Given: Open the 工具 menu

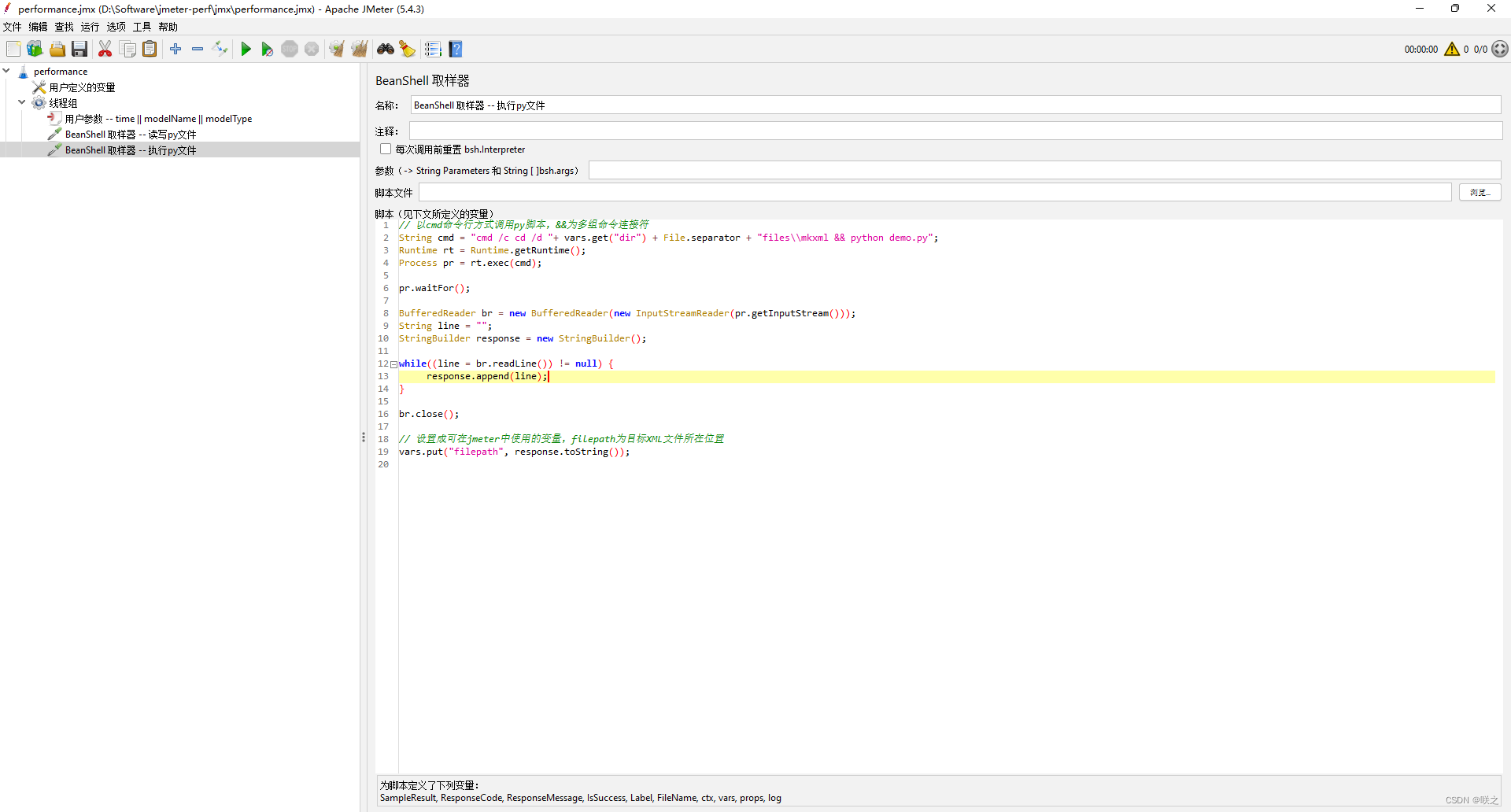Looking at the screenshot, I should 142,27.
